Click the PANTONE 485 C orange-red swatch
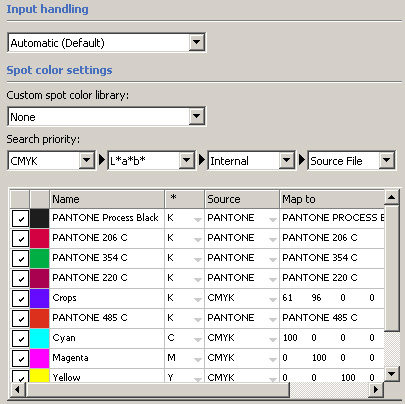Viewport: 405px width, 404px height. pos(40,318)
